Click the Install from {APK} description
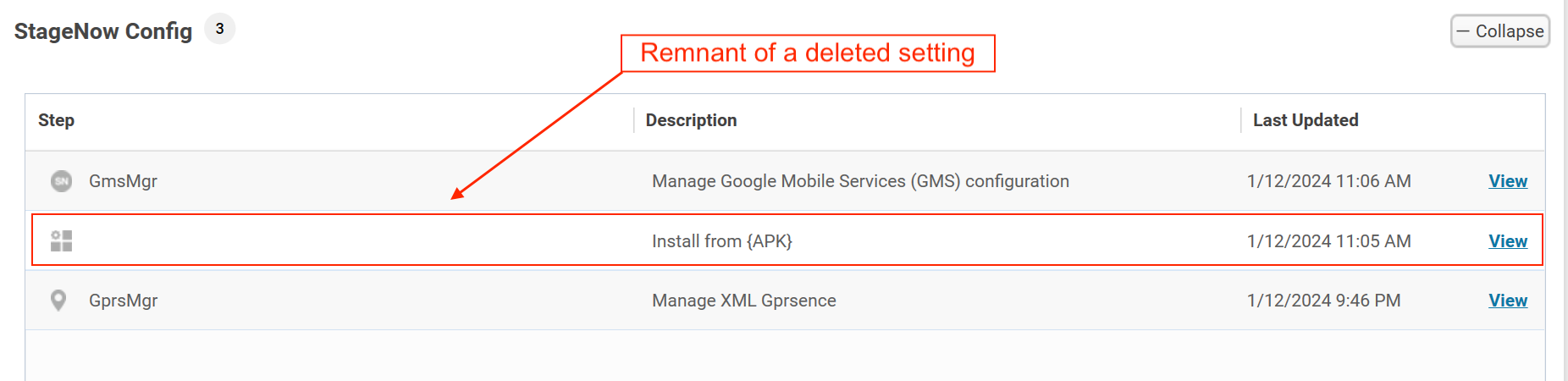 tap(721, 241)
